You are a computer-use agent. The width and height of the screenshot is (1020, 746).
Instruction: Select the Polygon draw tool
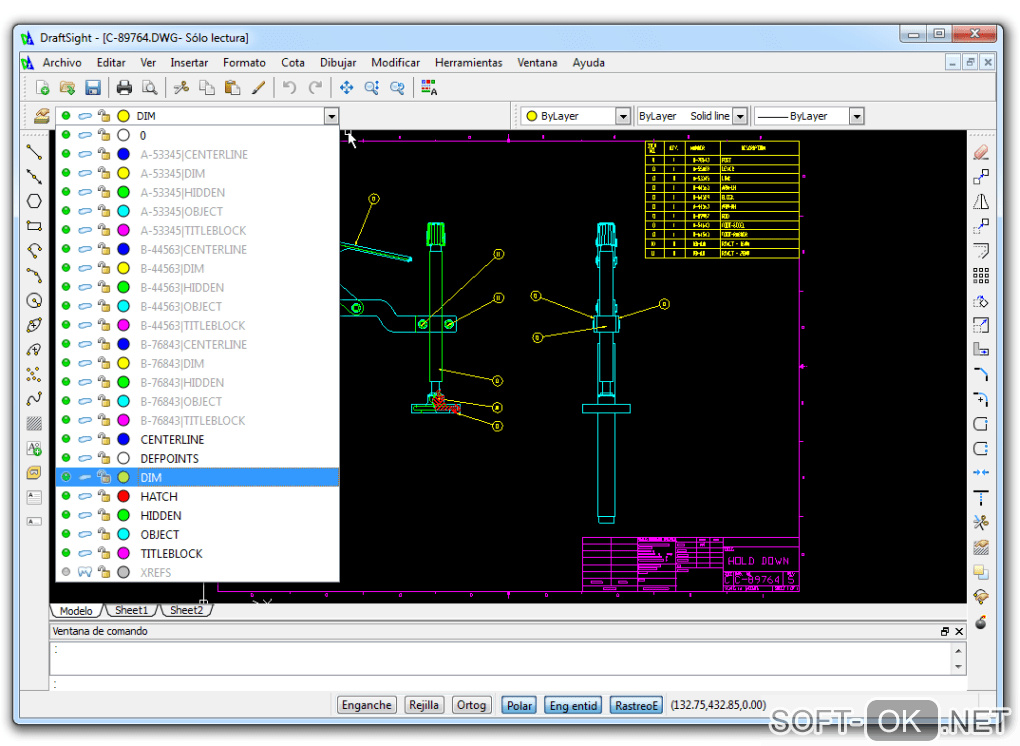point(34,201)
